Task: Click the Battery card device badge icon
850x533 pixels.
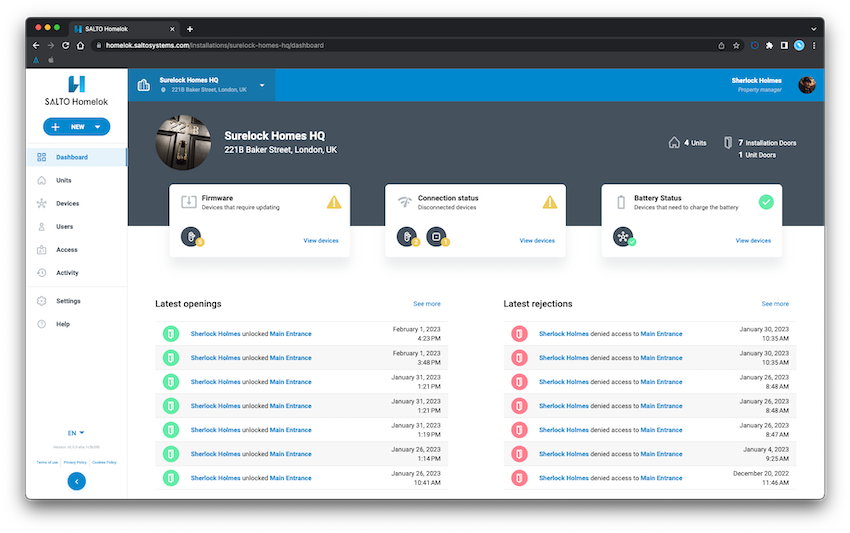Action: tap(624, 237)
